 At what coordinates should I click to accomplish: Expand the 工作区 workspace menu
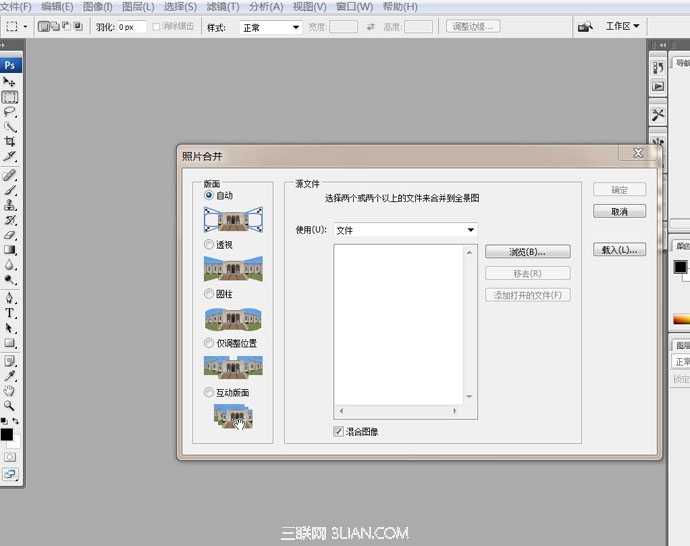[x=623, y=26]
